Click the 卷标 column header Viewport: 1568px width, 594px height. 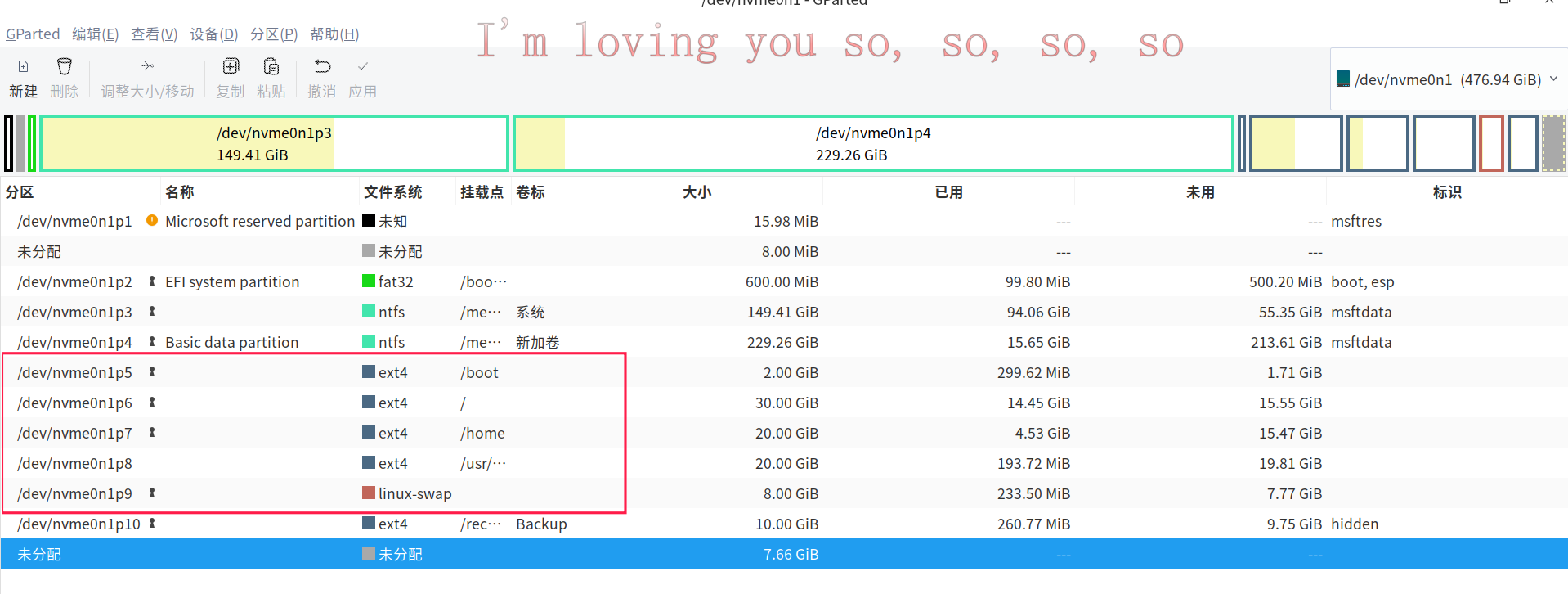click(x=541, y=192)
